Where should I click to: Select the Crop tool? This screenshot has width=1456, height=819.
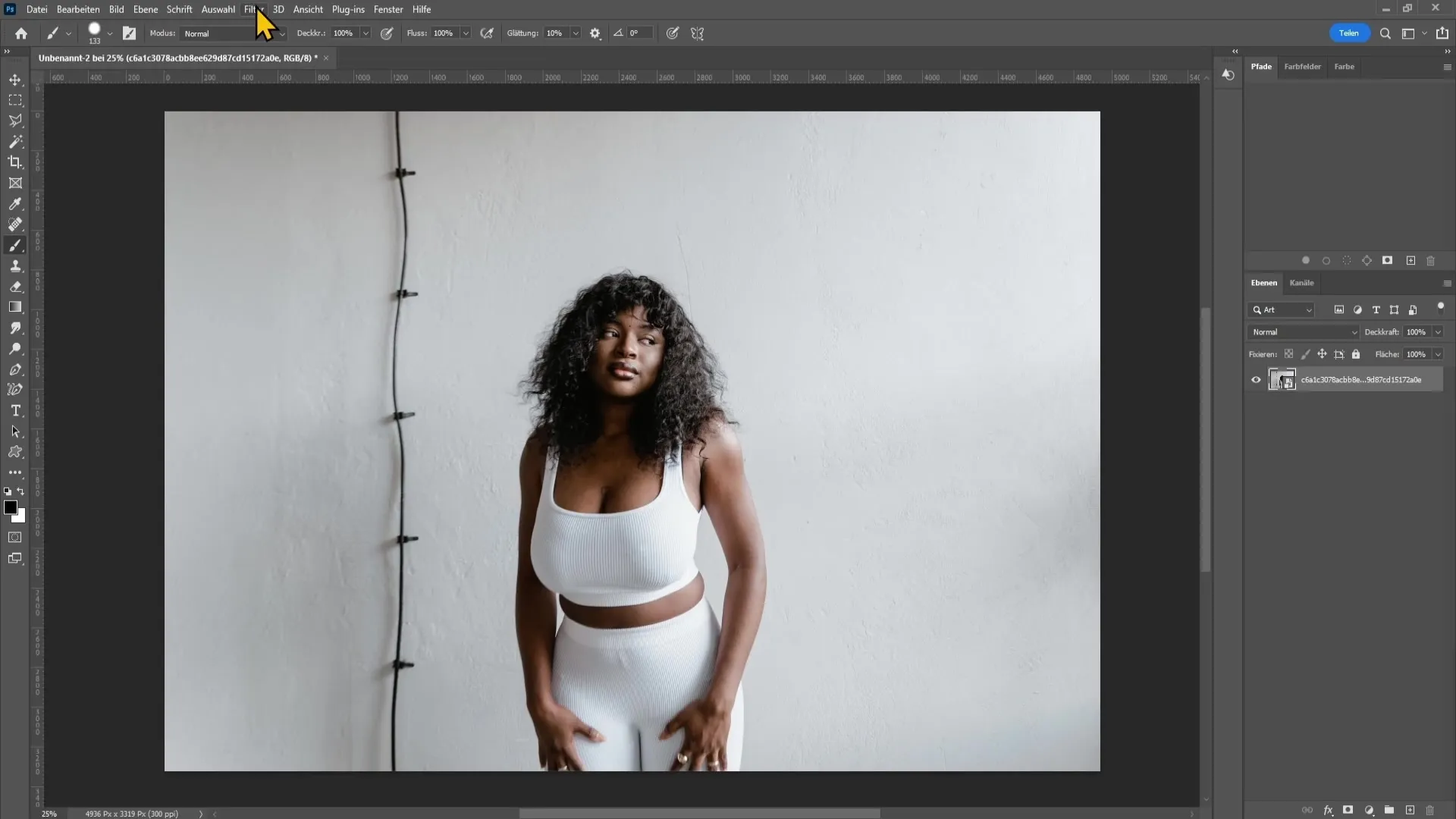tap(15, 162)
